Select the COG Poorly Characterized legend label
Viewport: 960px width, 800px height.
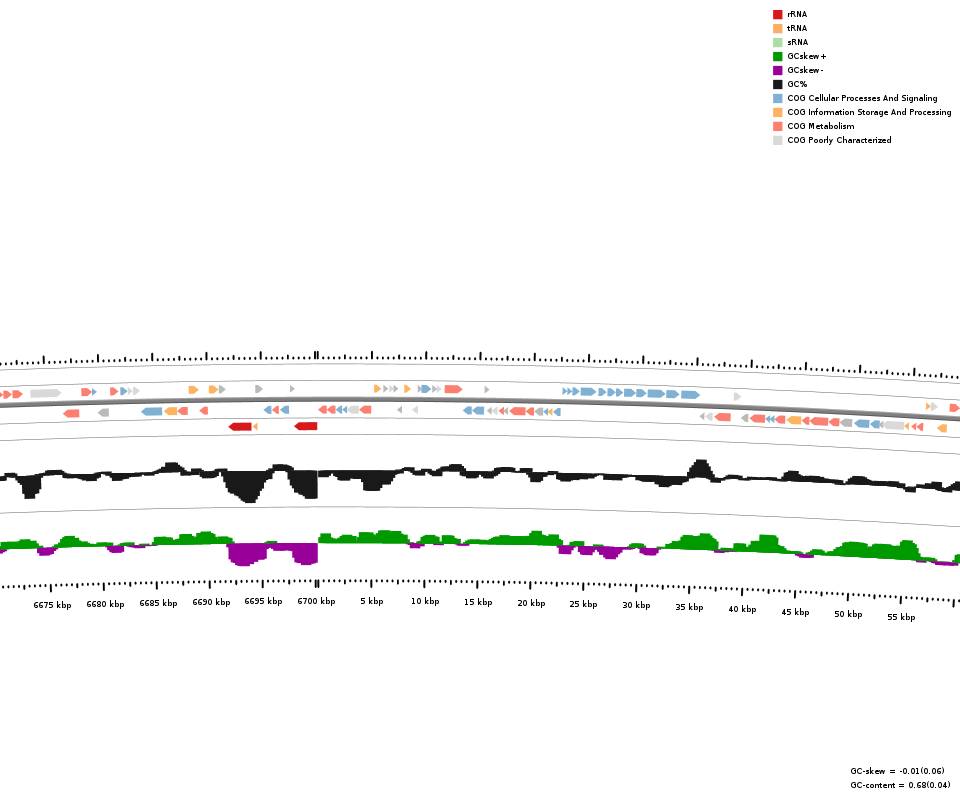click(x=839, y=140)
